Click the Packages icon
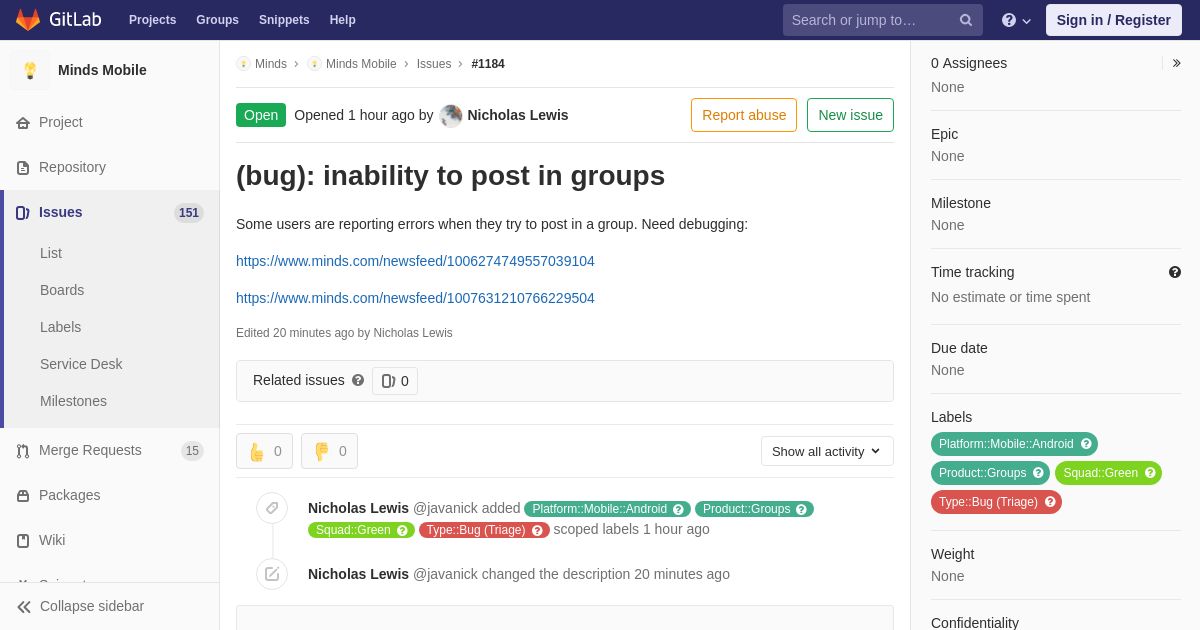The height and width of the screenshot is (630, 1200). [23, 496]
